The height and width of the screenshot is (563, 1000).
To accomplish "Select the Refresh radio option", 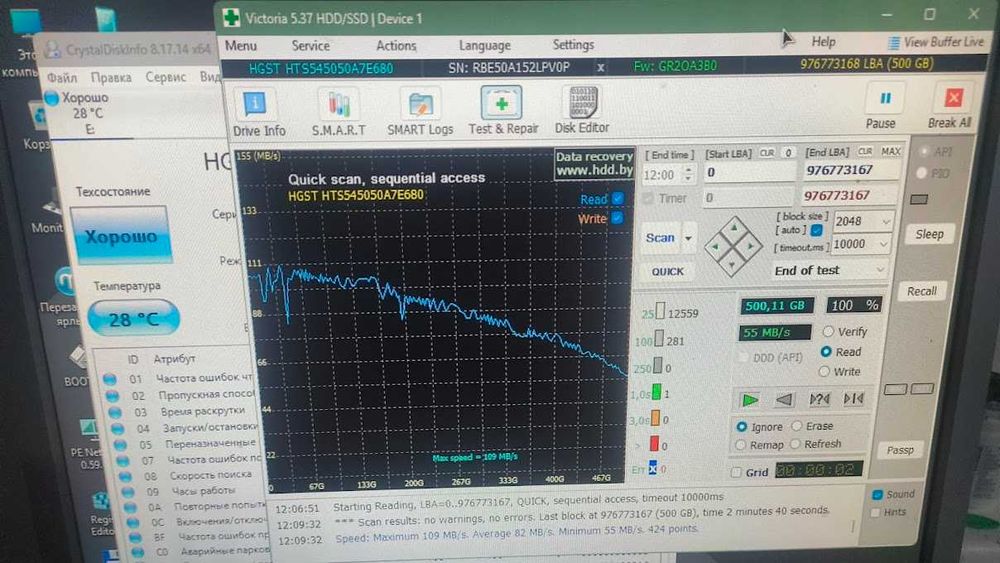I will coord(795,444).
